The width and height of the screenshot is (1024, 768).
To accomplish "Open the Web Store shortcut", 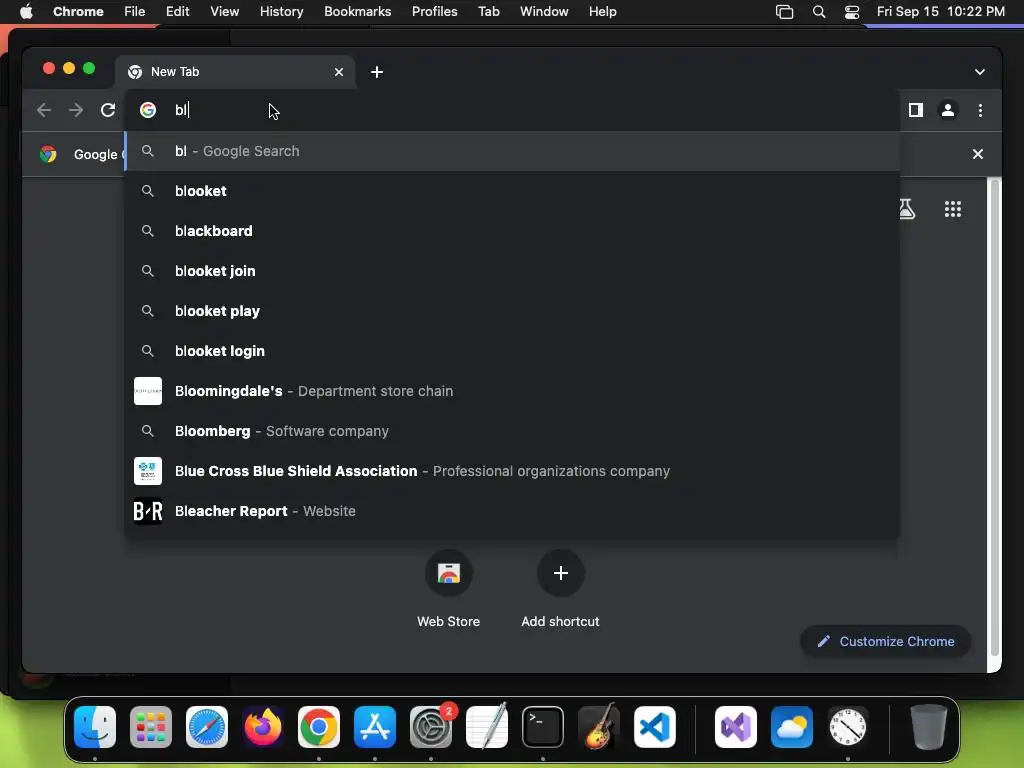I will (449, 590).
